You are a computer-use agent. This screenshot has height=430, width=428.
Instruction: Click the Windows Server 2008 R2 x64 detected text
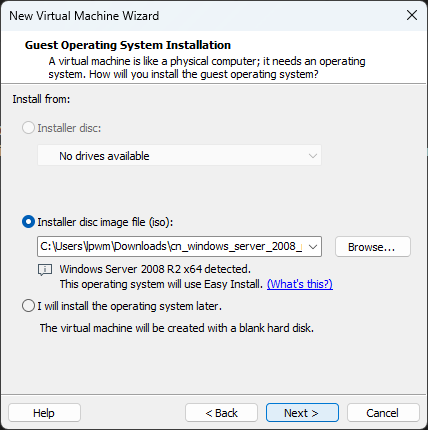coord(155,269)
